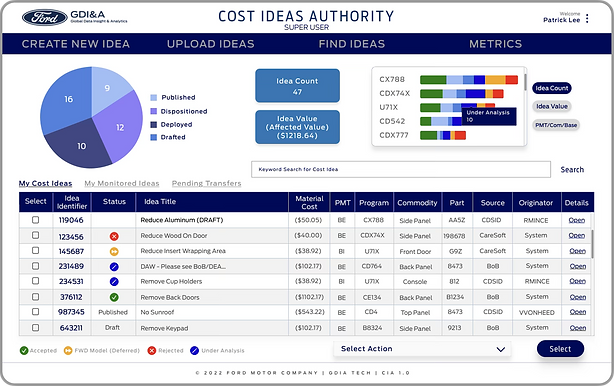
Task: Click the program chart scrollbar
Action: click(x=525, y=83)
